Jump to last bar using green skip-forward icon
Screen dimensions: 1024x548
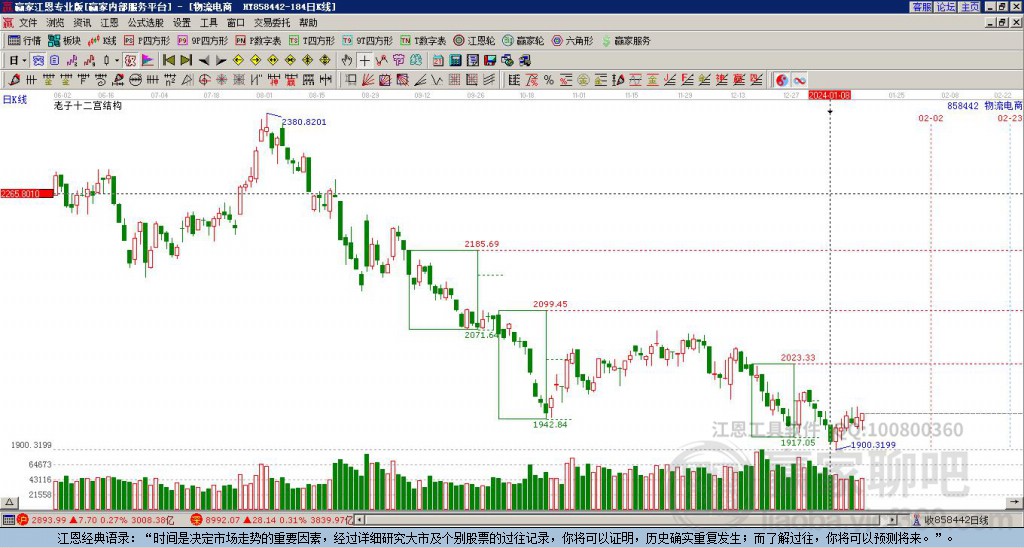[x=186, y=60]
